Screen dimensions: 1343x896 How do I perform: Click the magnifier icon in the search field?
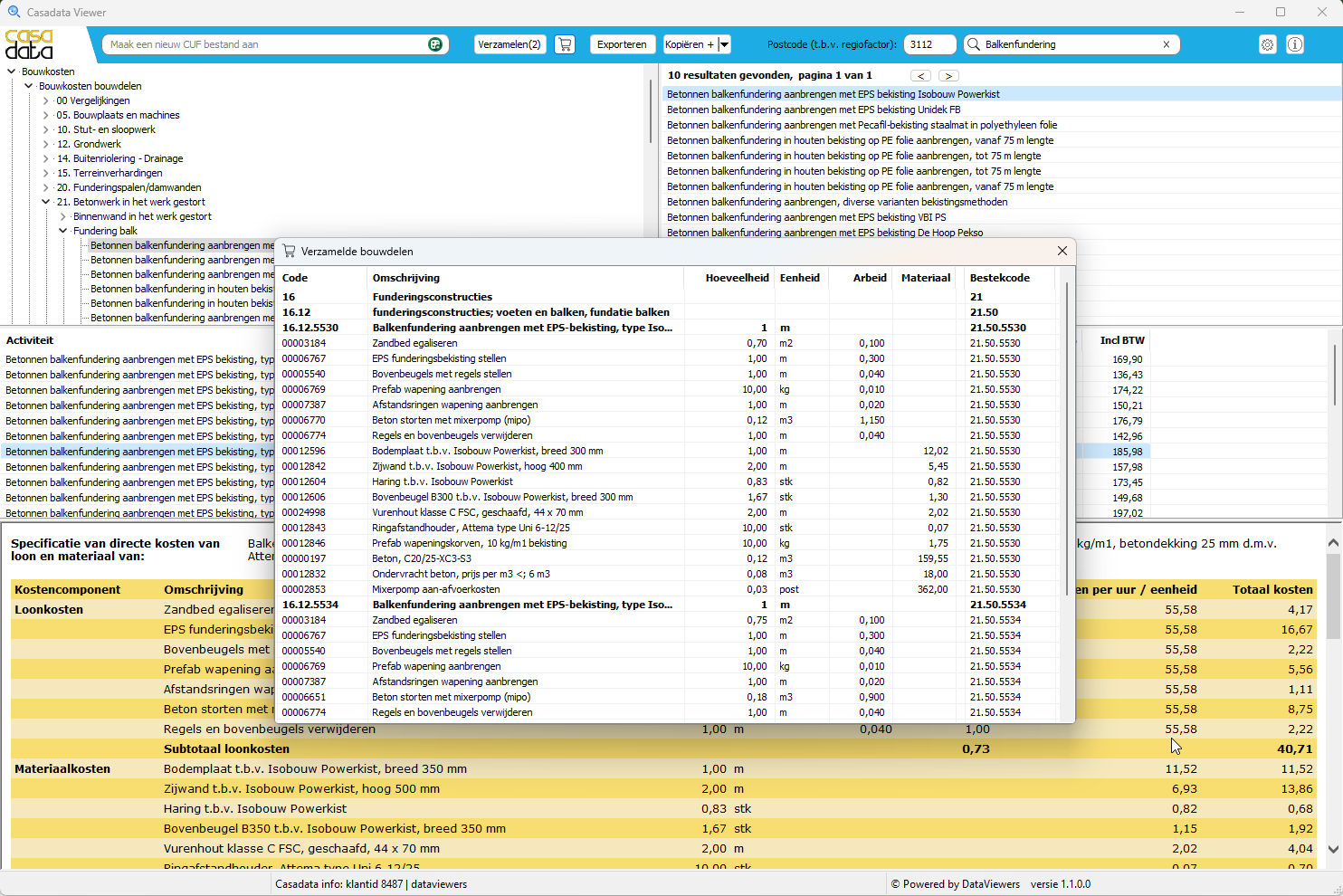pyautogui.click(x=974, y=44)
